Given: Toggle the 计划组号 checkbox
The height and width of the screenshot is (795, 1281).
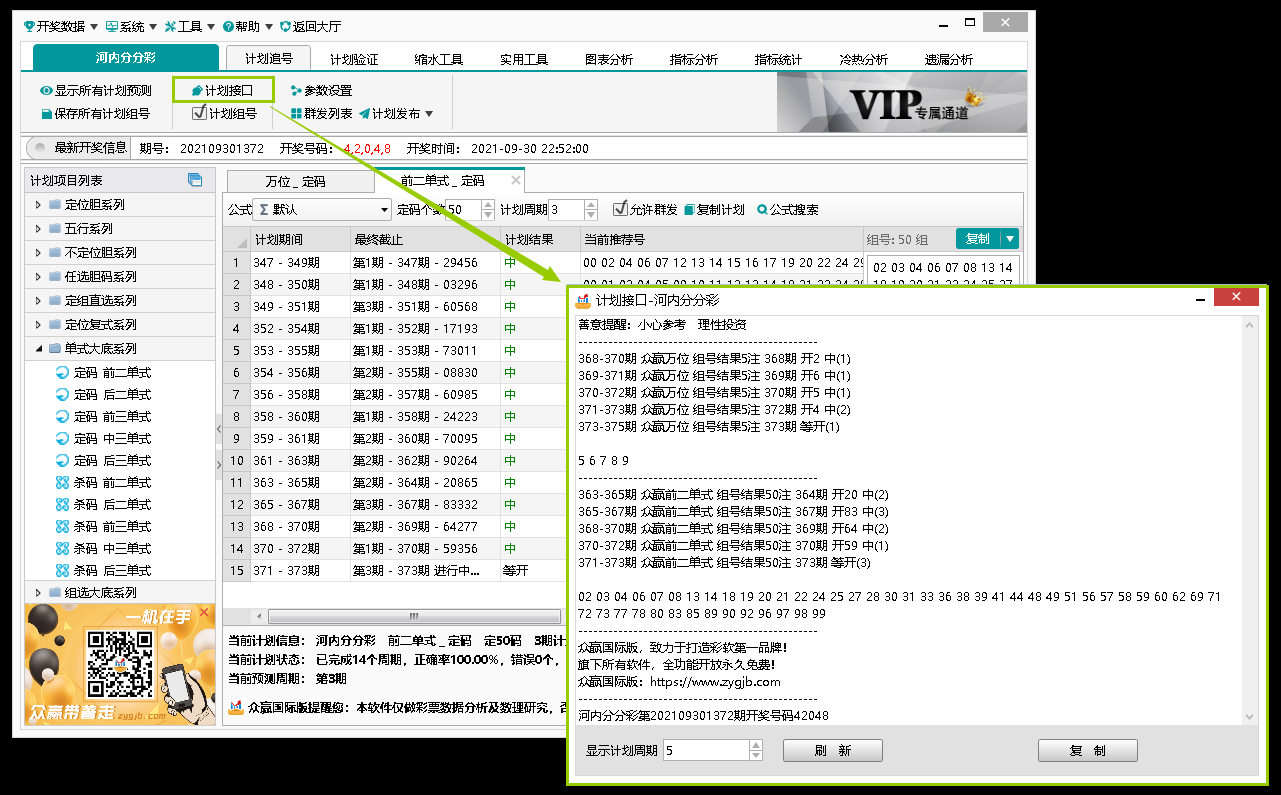Looking at the screenshot, I should (x=199, y=113).
